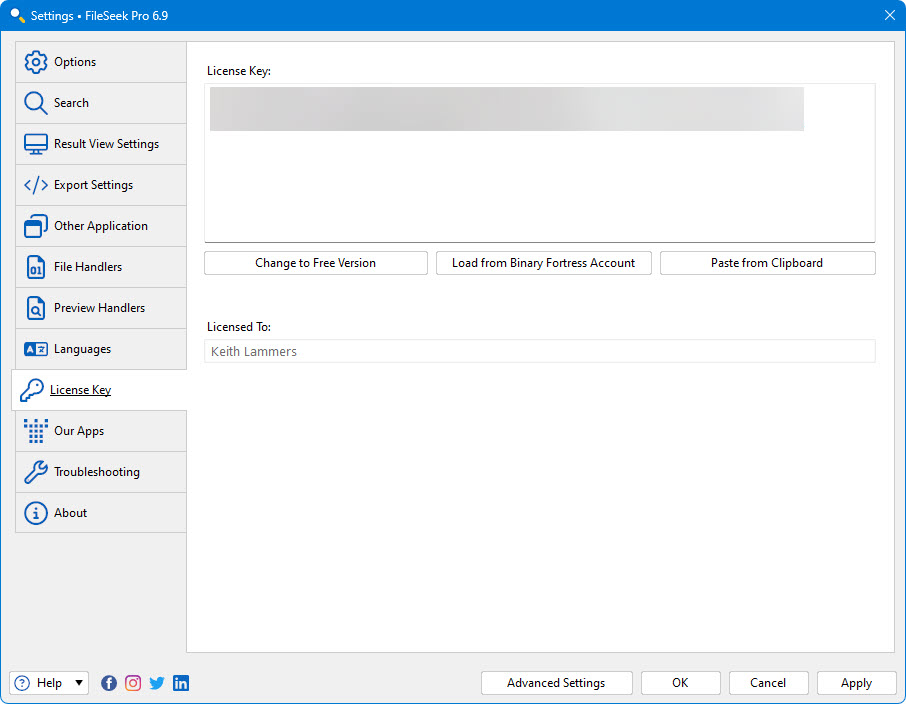Open the LinkedIn icon link
Viewport: 906px width, 704px height.
181,683
